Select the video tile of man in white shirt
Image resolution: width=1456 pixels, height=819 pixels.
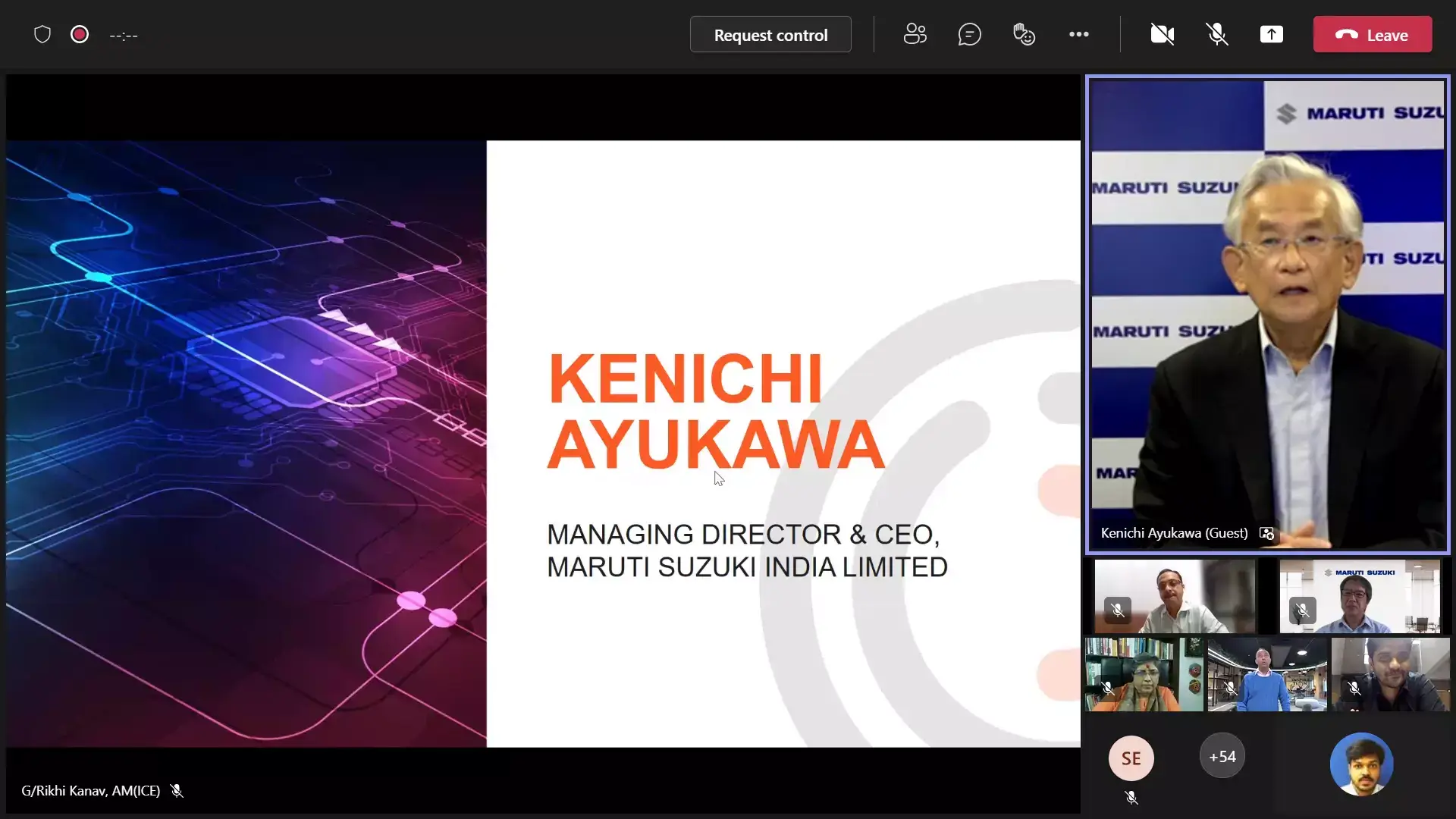click(1175, 596)
